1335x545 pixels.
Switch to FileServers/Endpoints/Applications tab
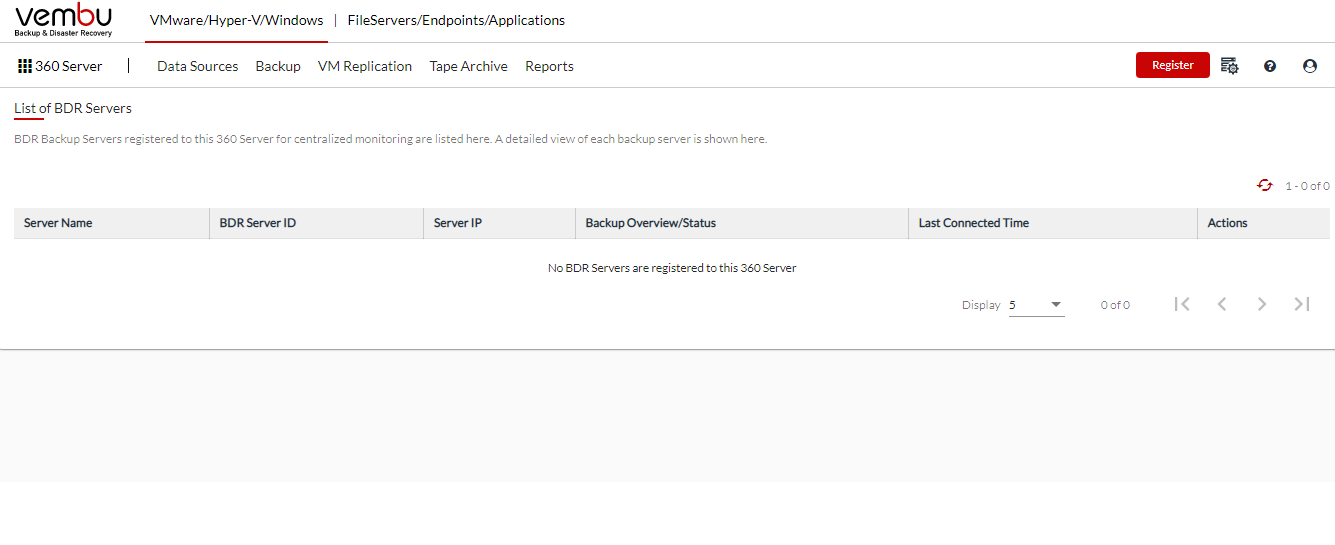pyautogui.click(x=456, y=20)
